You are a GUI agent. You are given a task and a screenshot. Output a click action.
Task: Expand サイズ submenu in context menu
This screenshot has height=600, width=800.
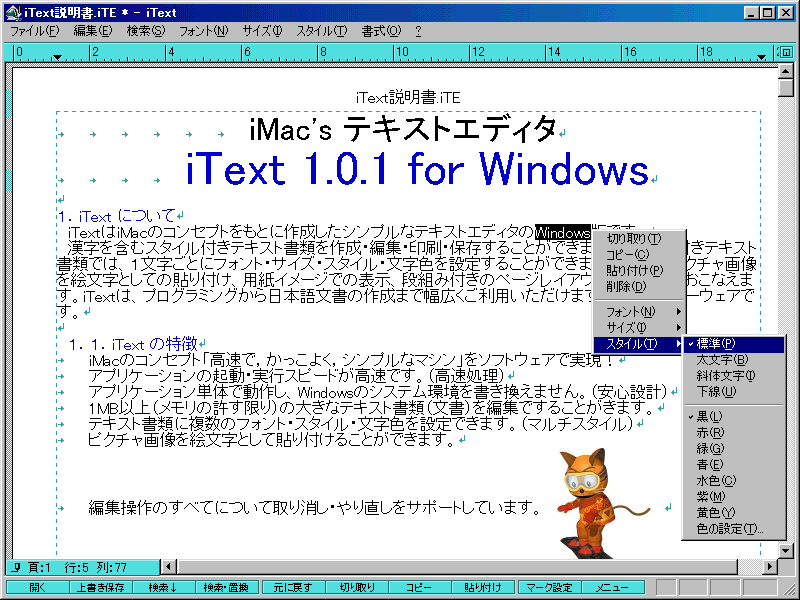click(638, 328)
